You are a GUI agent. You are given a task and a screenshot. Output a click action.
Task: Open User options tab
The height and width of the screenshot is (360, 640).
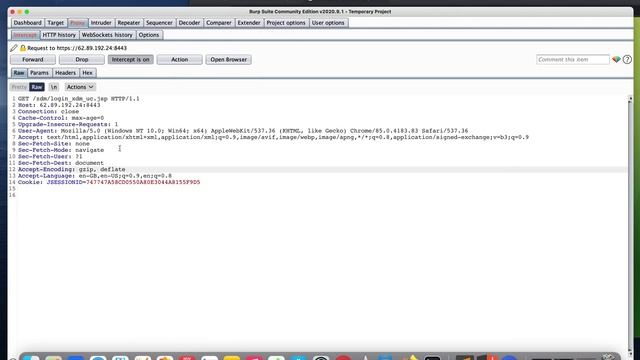(x=328, y=23)
